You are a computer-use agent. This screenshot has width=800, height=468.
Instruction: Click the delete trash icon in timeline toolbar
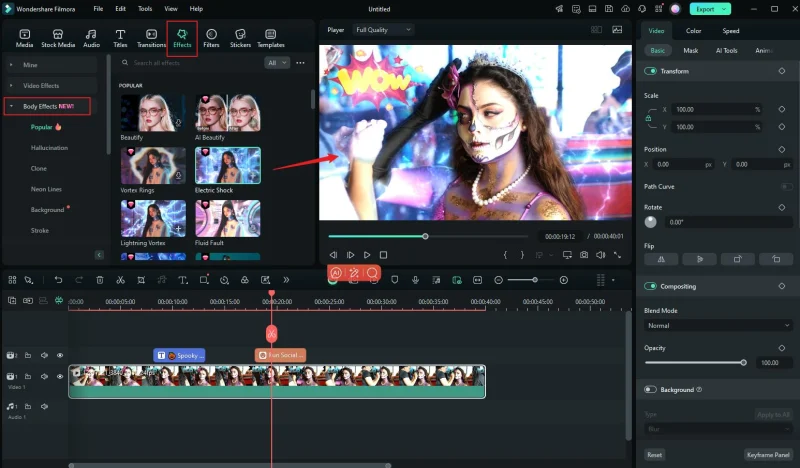tap(100, 280)
